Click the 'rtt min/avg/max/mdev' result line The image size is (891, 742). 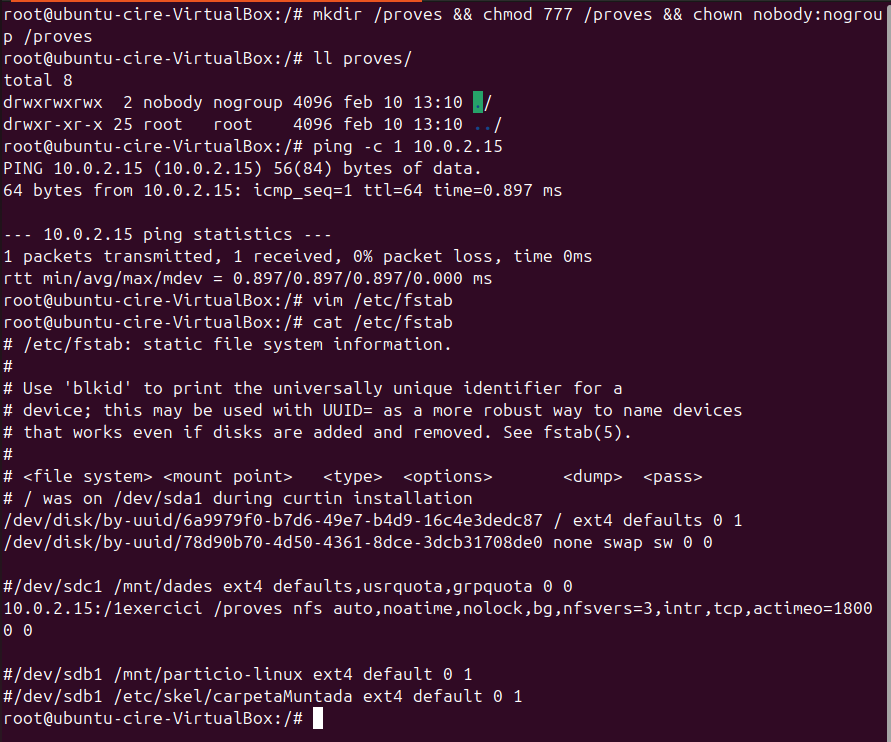(248, 278)
